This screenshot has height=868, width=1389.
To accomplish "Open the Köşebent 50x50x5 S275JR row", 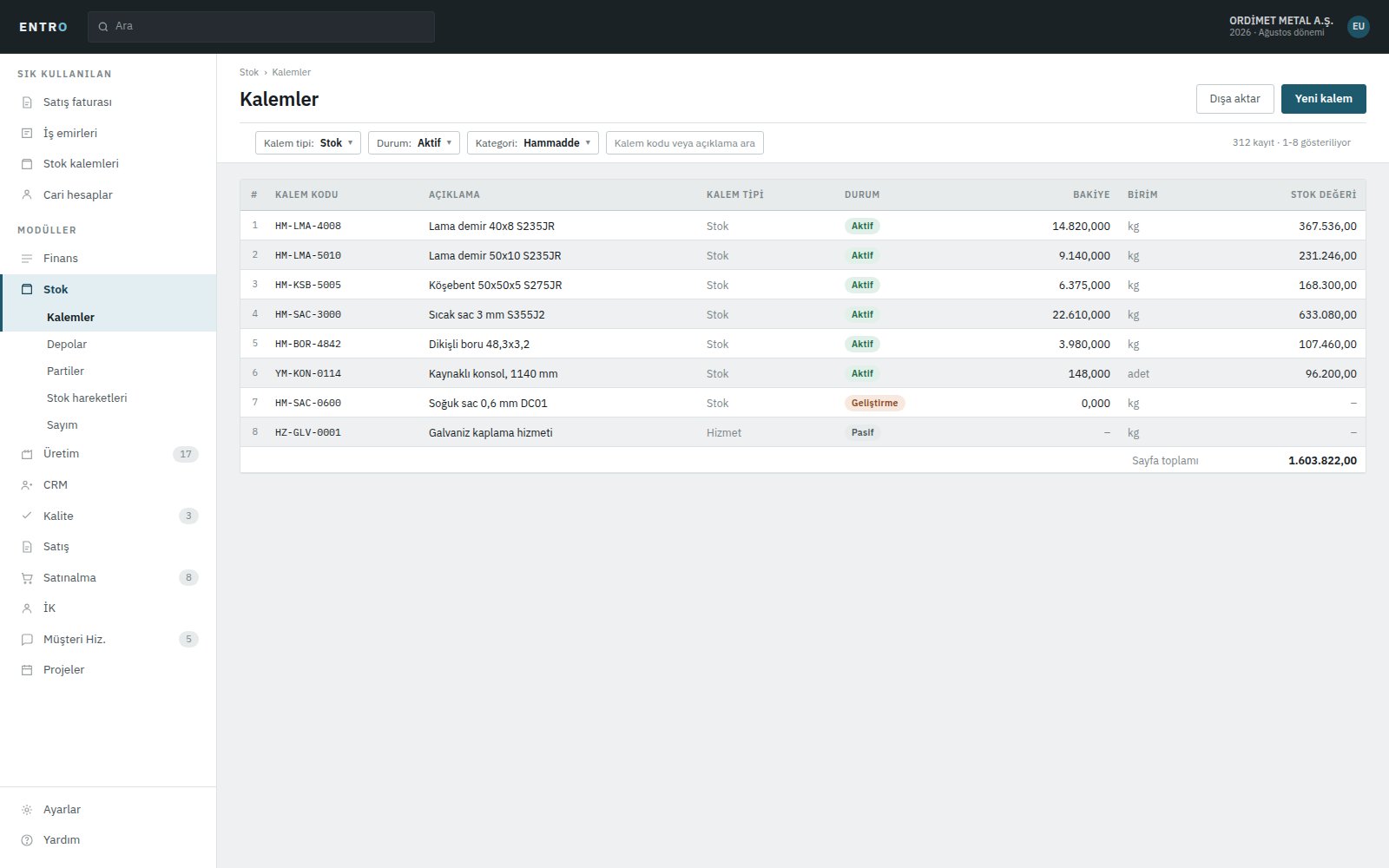I will (803, 285).
